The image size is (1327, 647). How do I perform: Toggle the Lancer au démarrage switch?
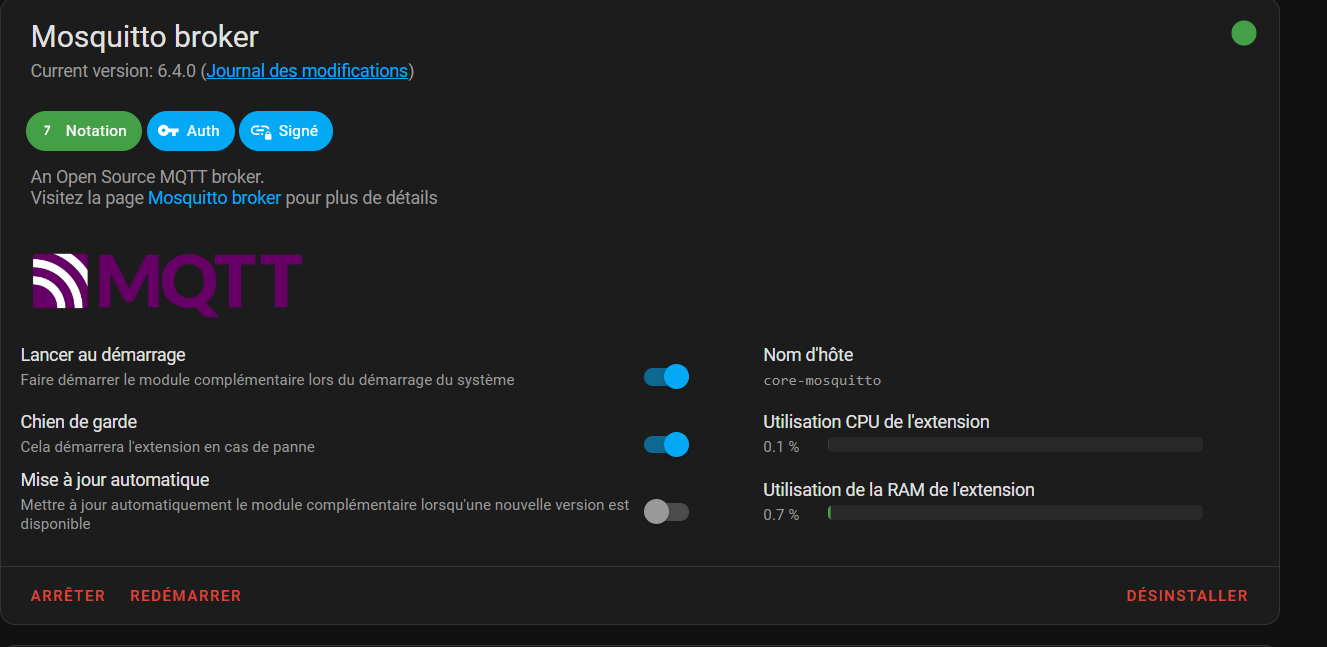666,377
